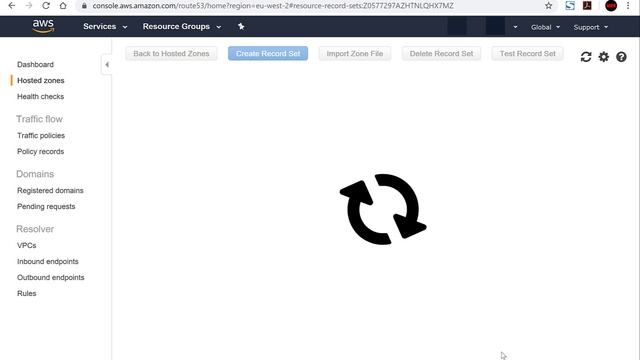Open the Services dropdown menu
Viewport: 640px width, 360px height.
105,27
